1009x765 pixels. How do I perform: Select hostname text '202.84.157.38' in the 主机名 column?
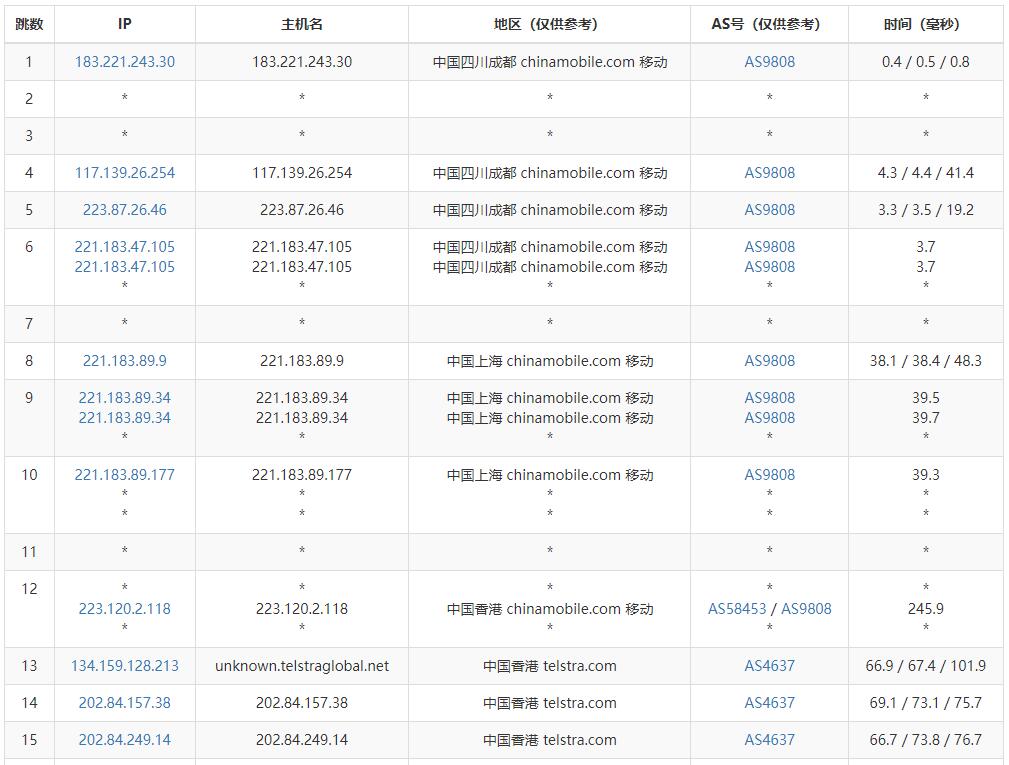pos(302,703)
